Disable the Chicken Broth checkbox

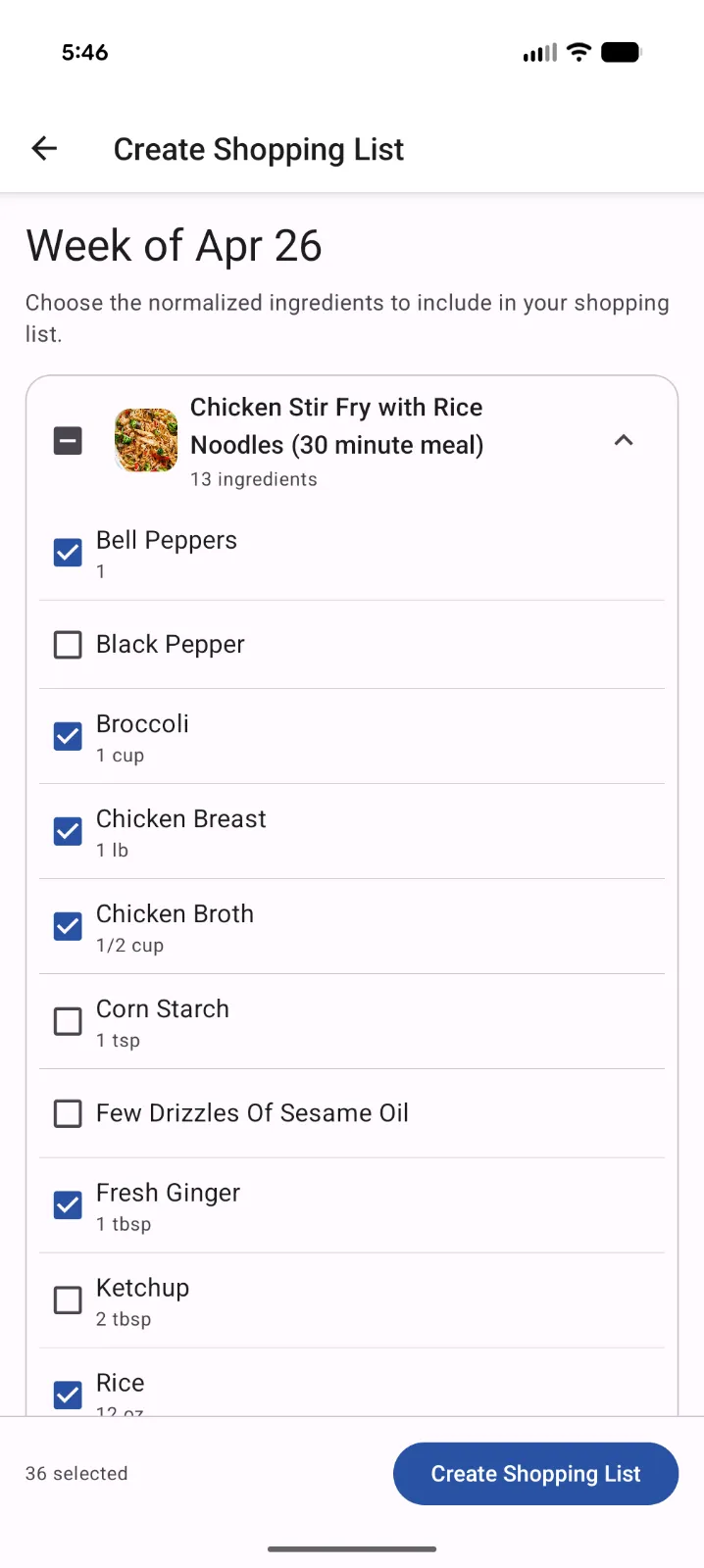pos(67,925)
